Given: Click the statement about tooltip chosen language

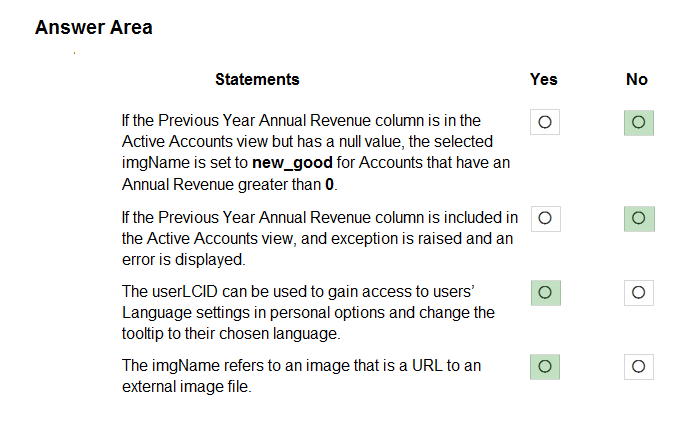Looking at the screenshot, I should (308, 312).
